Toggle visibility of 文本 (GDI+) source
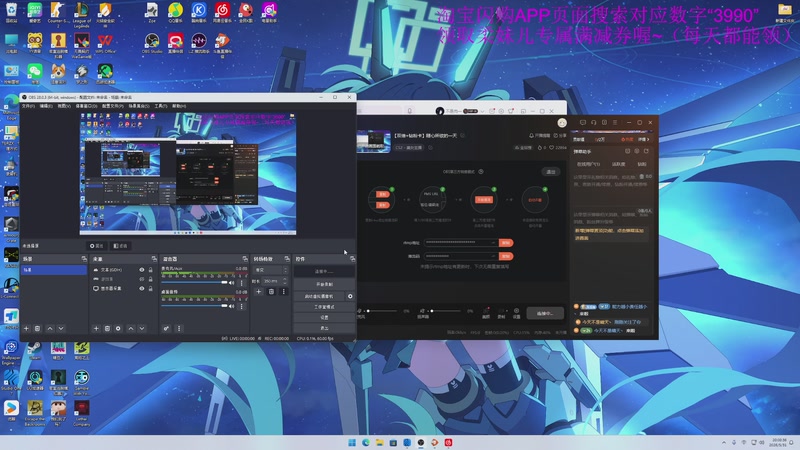This screenshot has height=450, width=800. 142,270
